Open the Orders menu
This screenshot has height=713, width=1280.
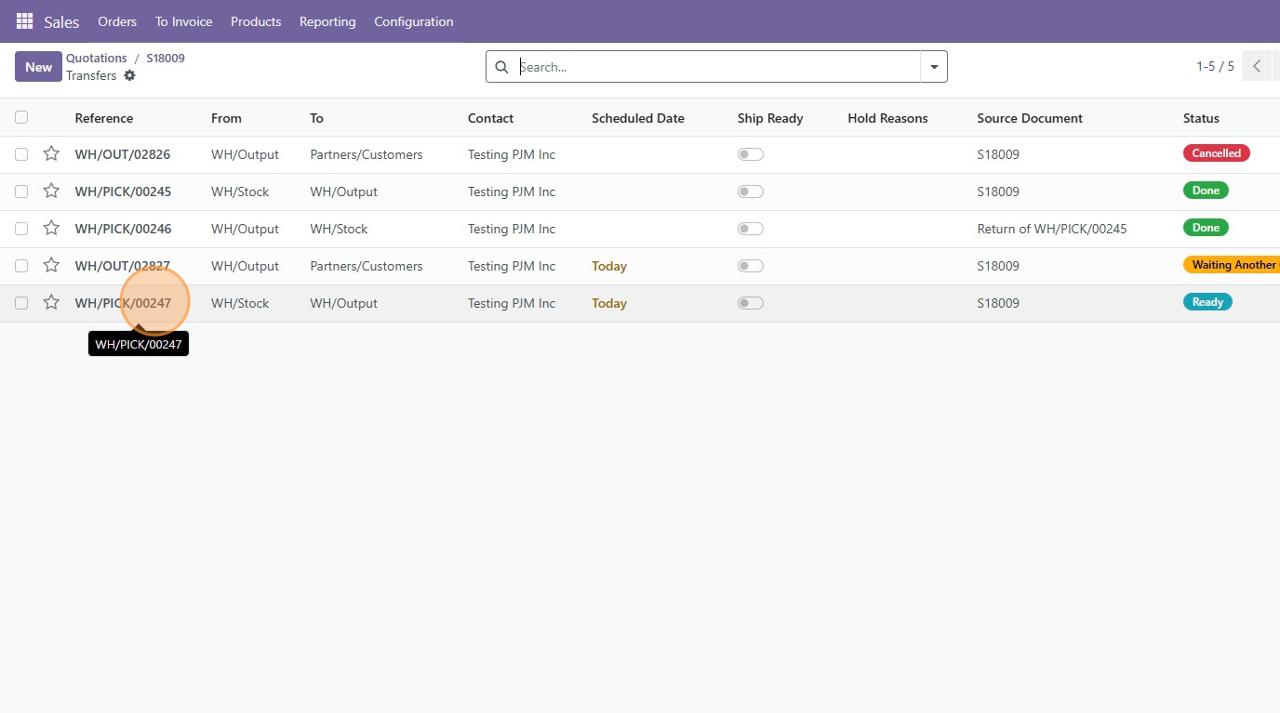(117, 21)
